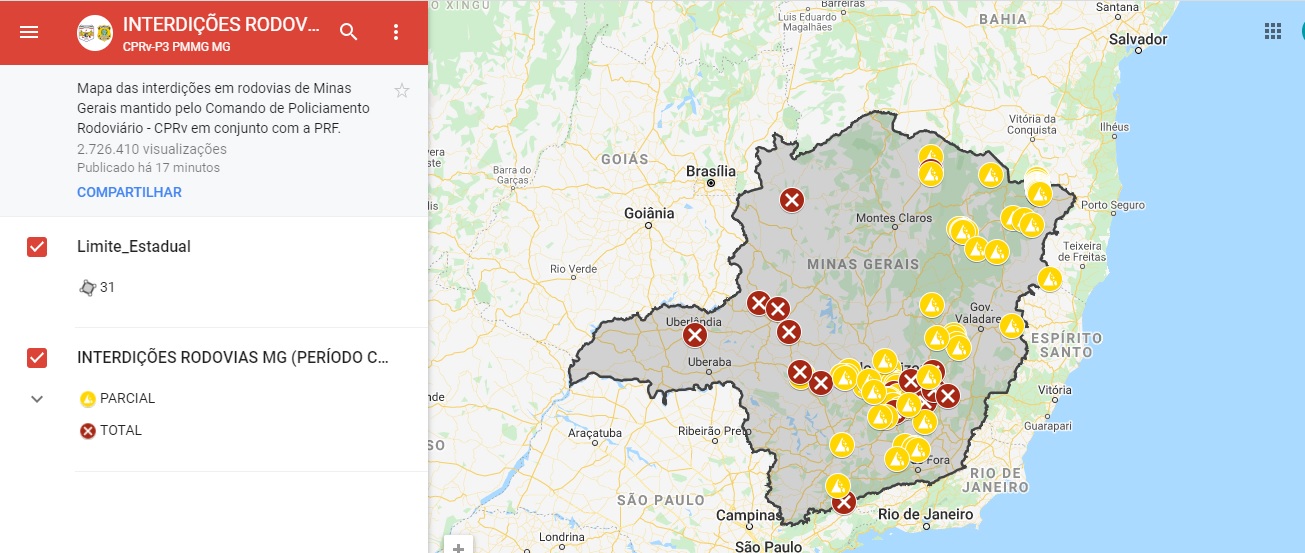Viewport: 1305px width, 553px height.
Task: Collapse the PARCIAL/TOTAL legend chevron
Action: (37, 399)
